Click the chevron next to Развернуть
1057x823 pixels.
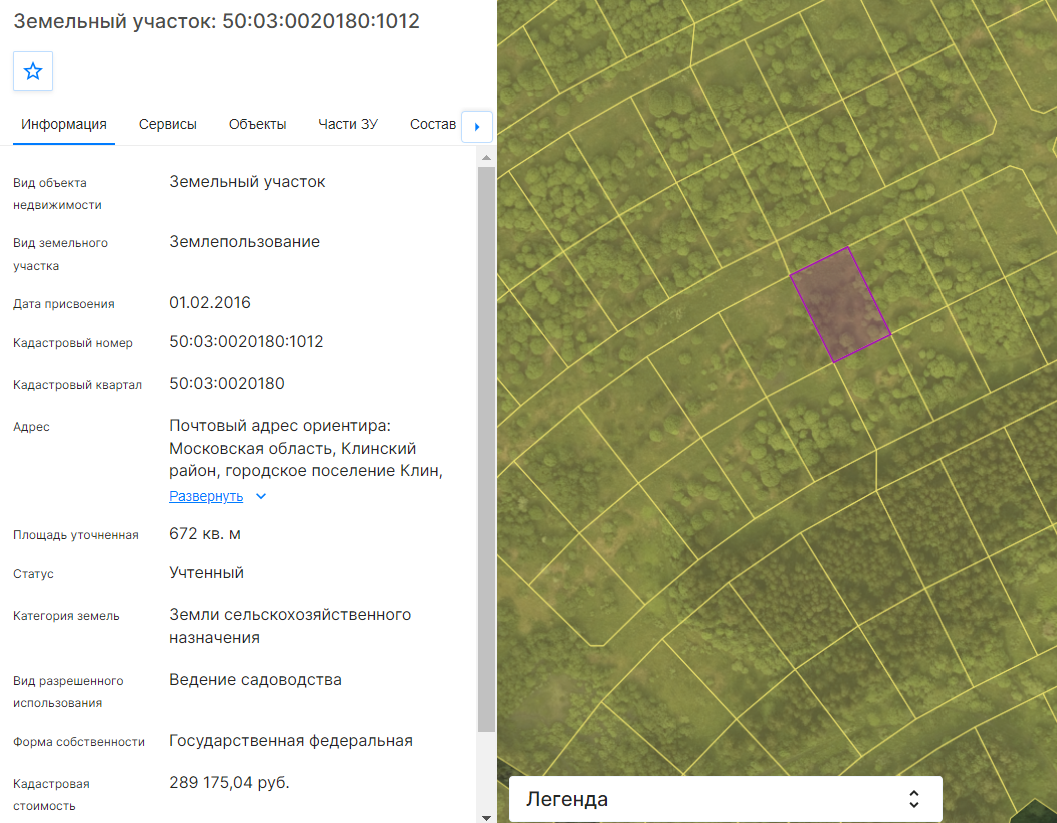coord(261,496)
